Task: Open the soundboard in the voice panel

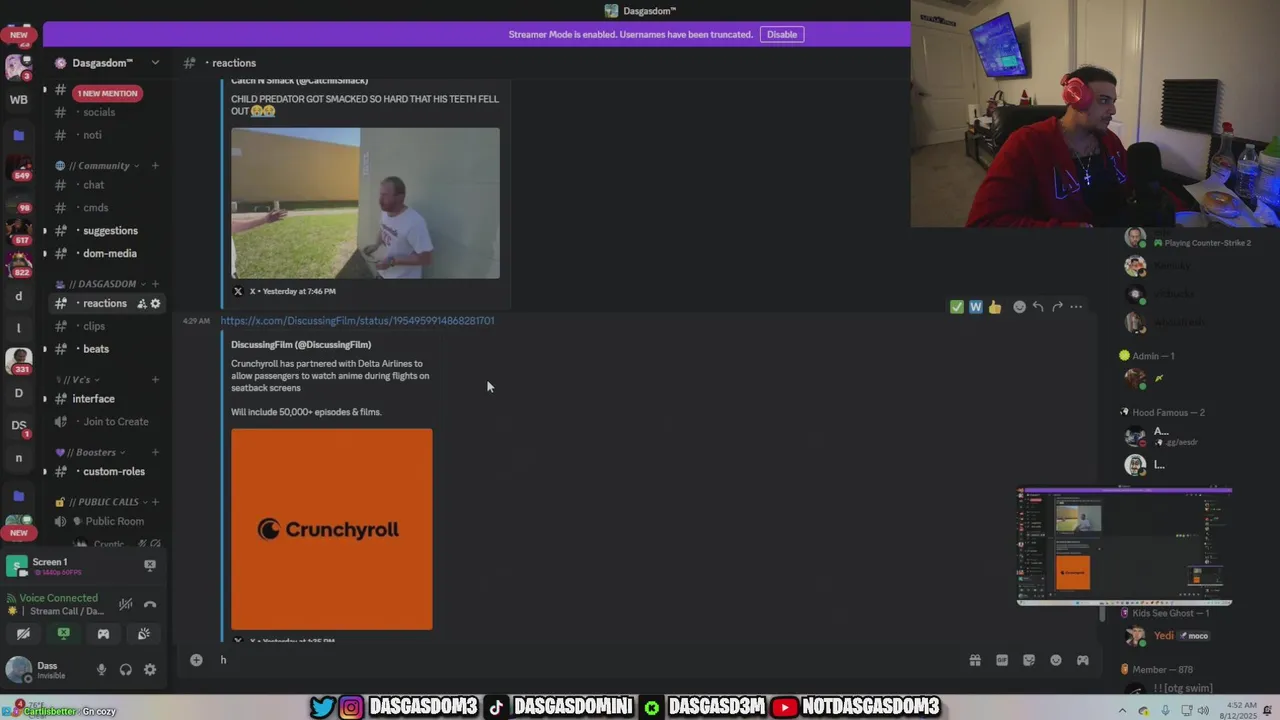Action: coord(143,634)
